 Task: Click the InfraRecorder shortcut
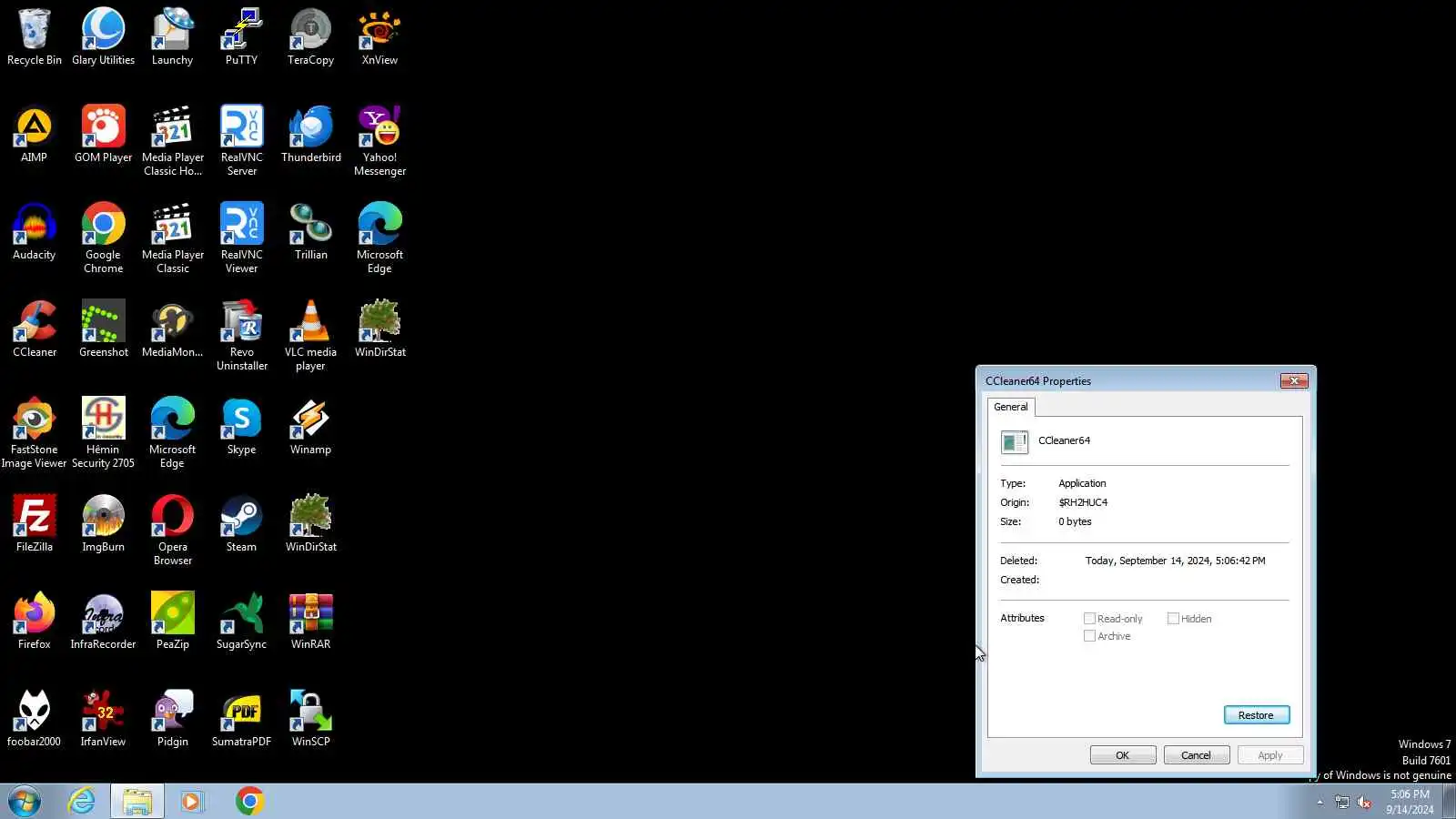[x=103, y=622]
